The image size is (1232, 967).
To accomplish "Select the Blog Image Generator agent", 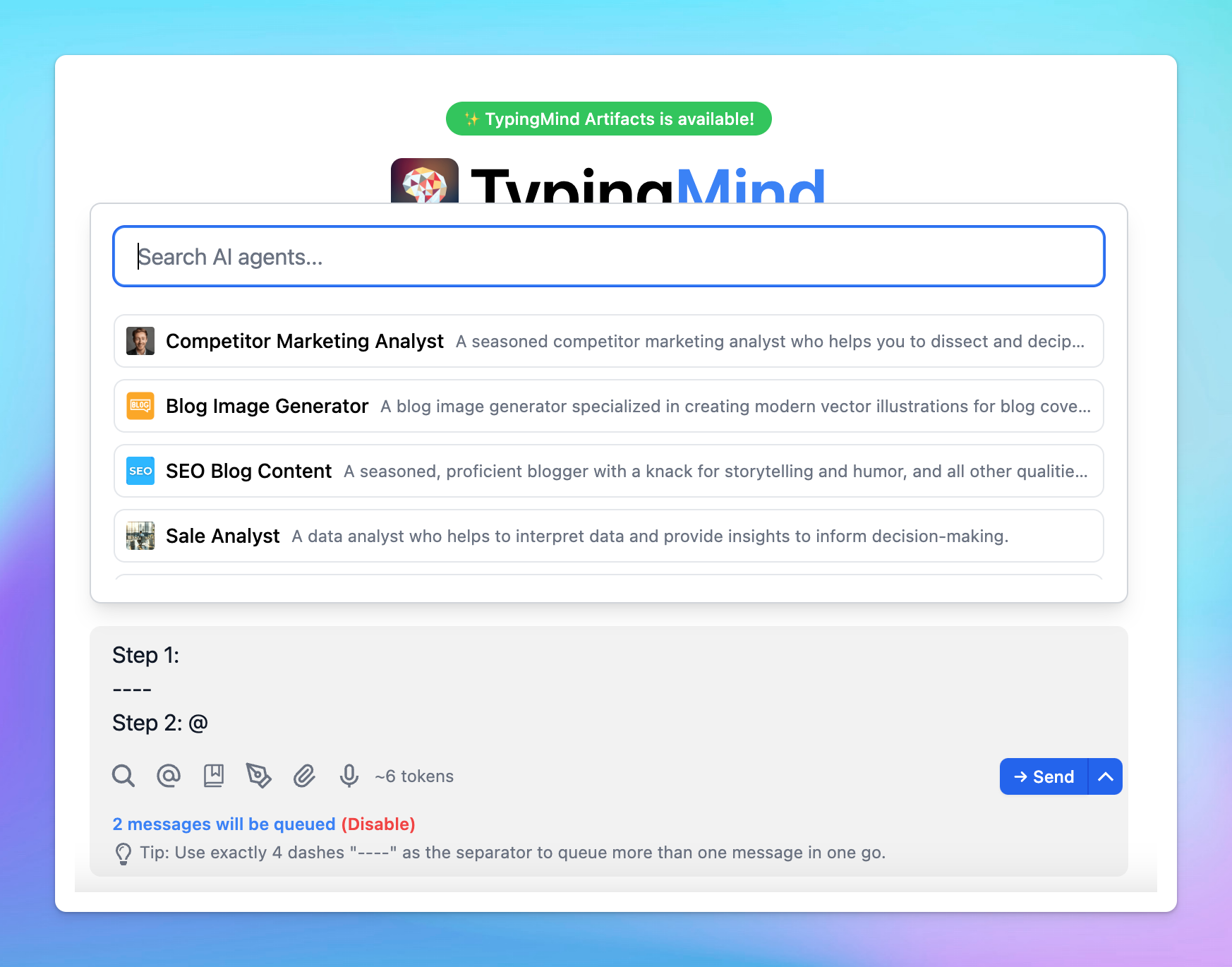I will click(x=609, y=406).
